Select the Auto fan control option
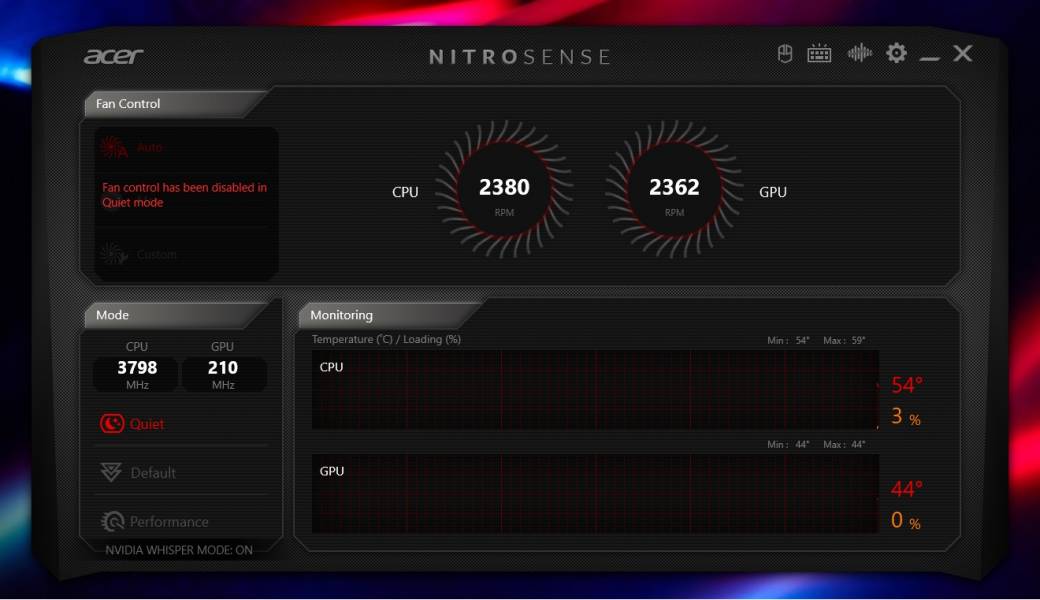The image size is (1040, 600). click(131, 147)
